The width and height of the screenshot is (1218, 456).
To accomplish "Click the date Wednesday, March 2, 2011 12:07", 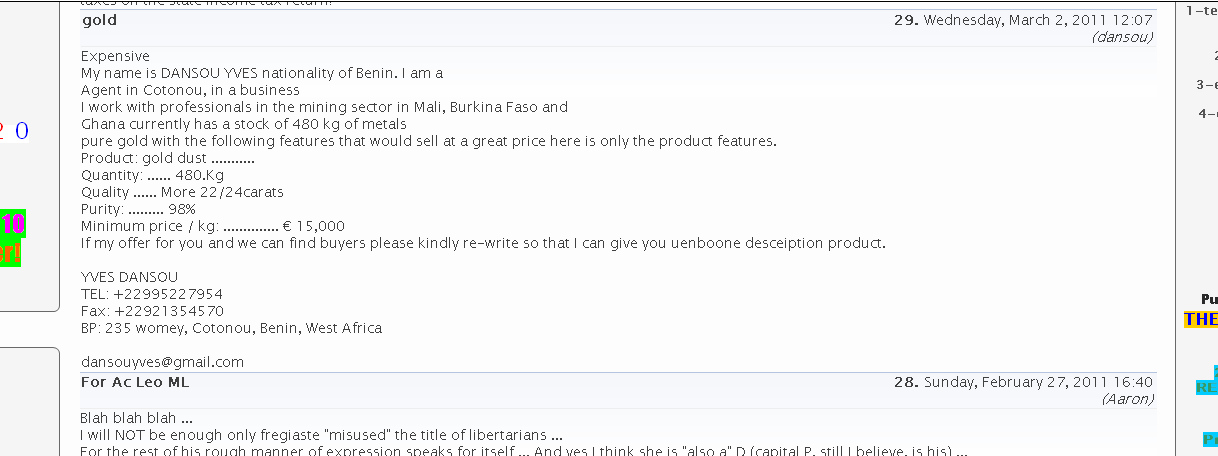I will (1038, 20).
